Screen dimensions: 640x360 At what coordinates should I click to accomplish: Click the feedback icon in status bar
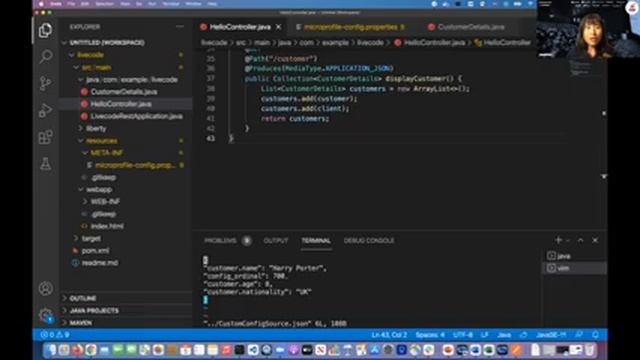click(579, 335)
